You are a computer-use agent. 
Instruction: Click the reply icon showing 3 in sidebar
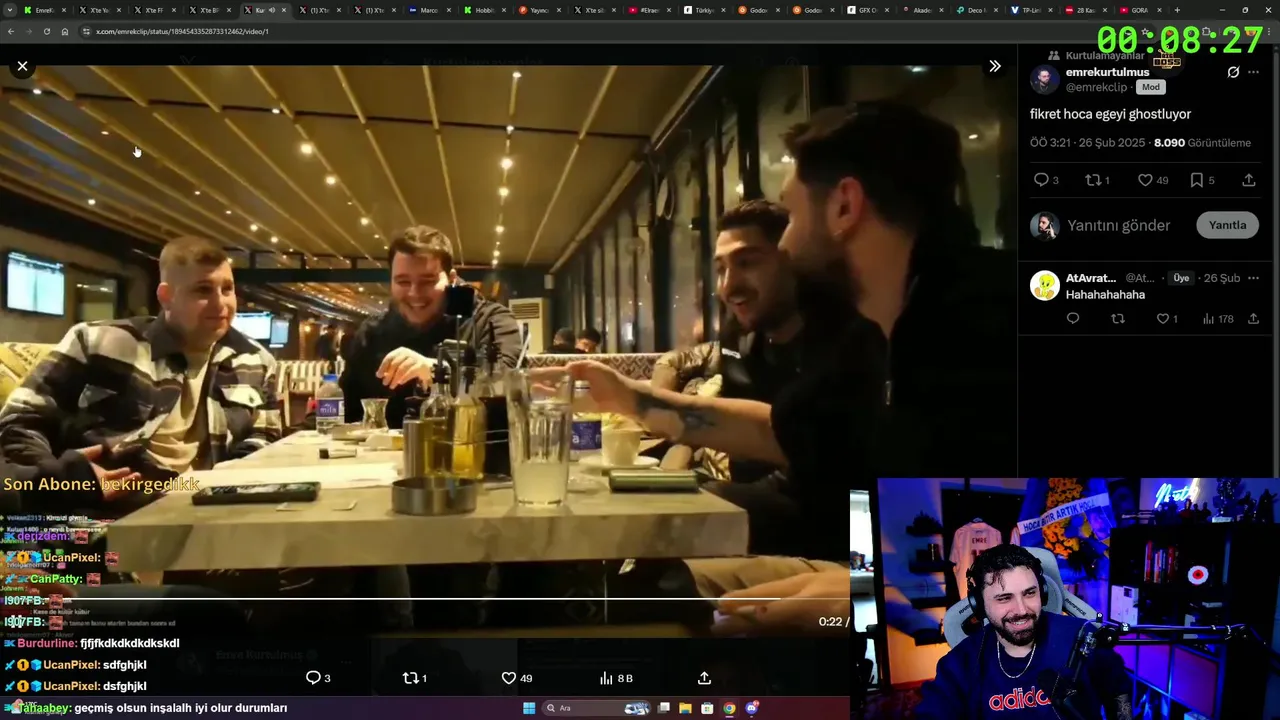[x=1045, y=180]
